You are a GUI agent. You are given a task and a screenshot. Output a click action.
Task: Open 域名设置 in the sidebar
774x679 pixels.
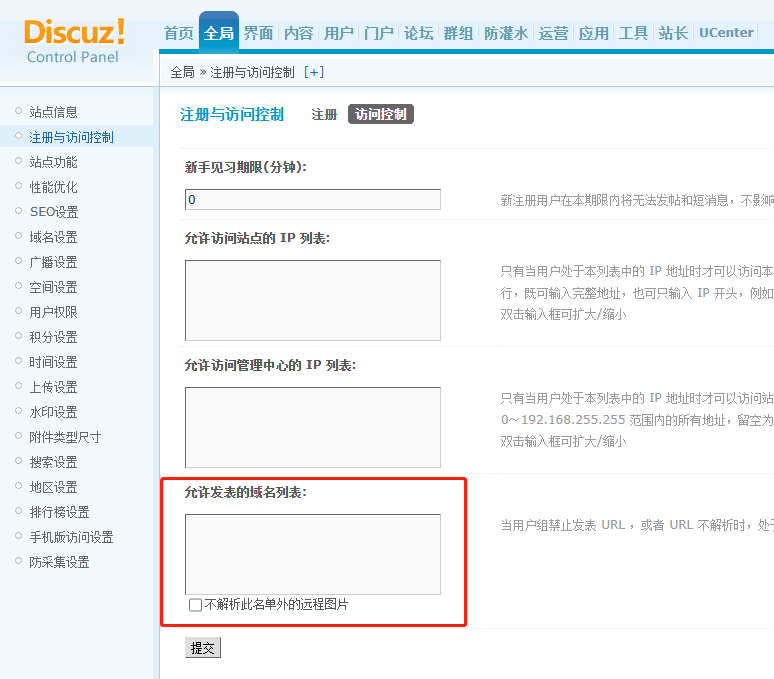tap(53, 237)
